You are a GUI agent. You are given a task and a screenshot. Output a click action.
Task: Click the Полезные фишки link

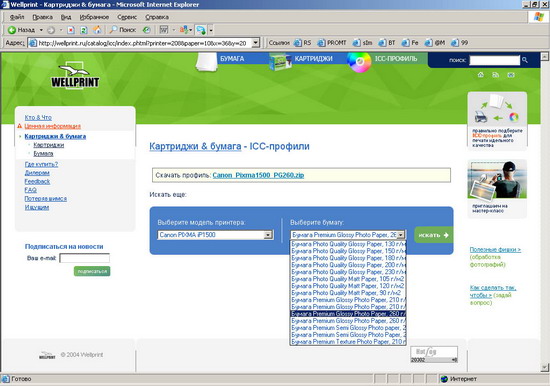click(495, 249)
